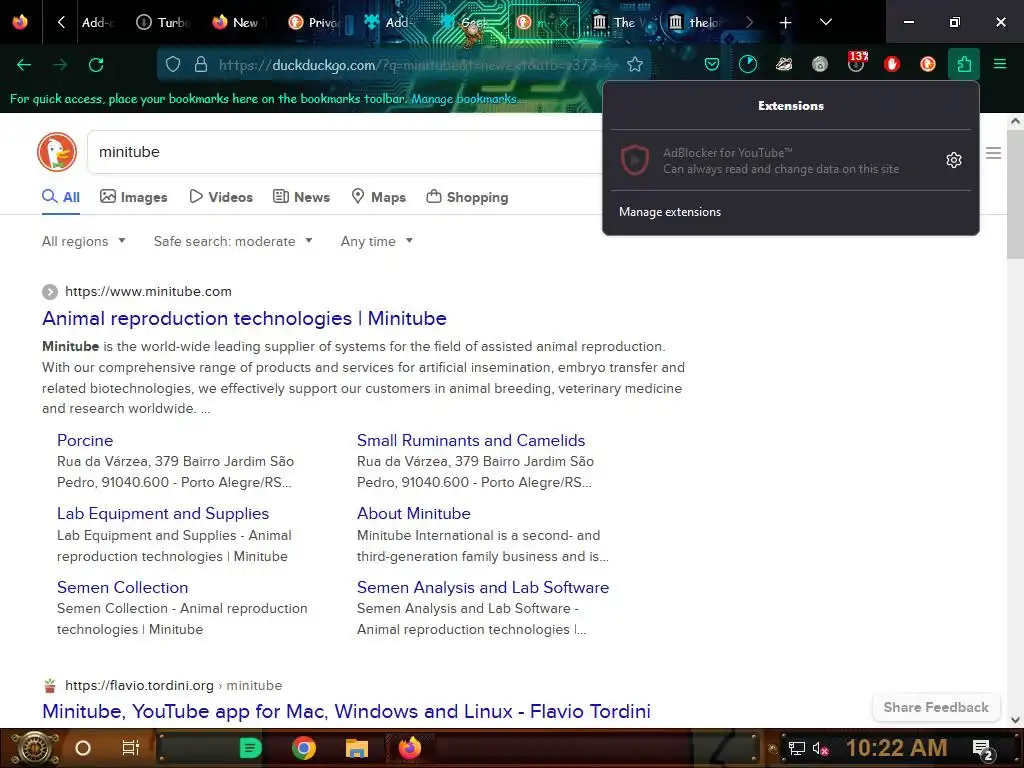
Task: Click scrollbar up arrow
Action: (1015, 121)
